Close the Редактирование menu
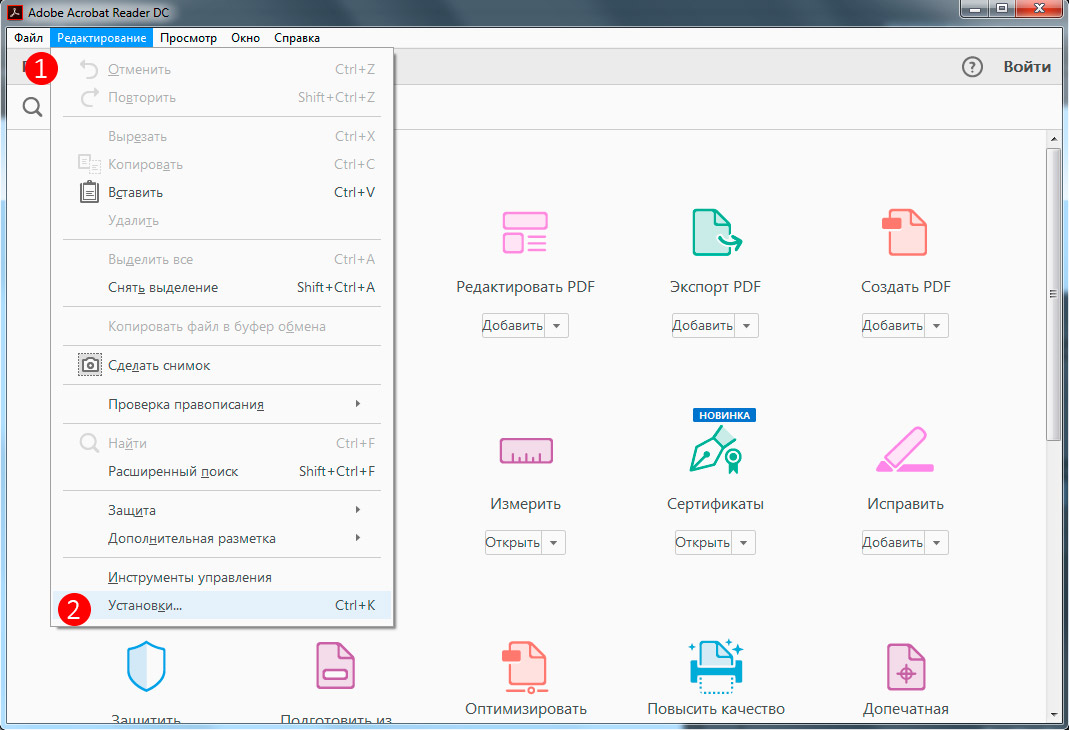The height and width of the screenshot is (730, 1069). pos(102,38)
